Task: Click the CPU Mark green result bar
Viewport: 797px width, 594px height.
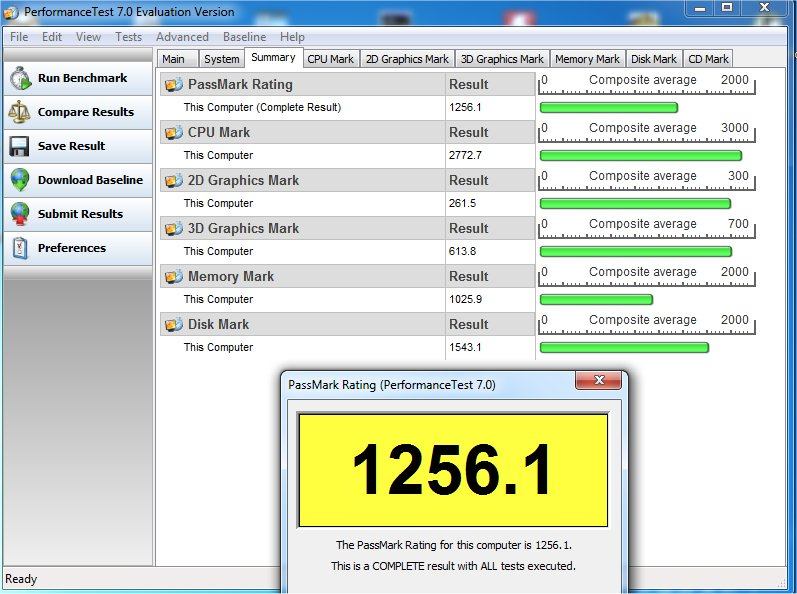Action: pyautogui.click(x=640, y=155)
